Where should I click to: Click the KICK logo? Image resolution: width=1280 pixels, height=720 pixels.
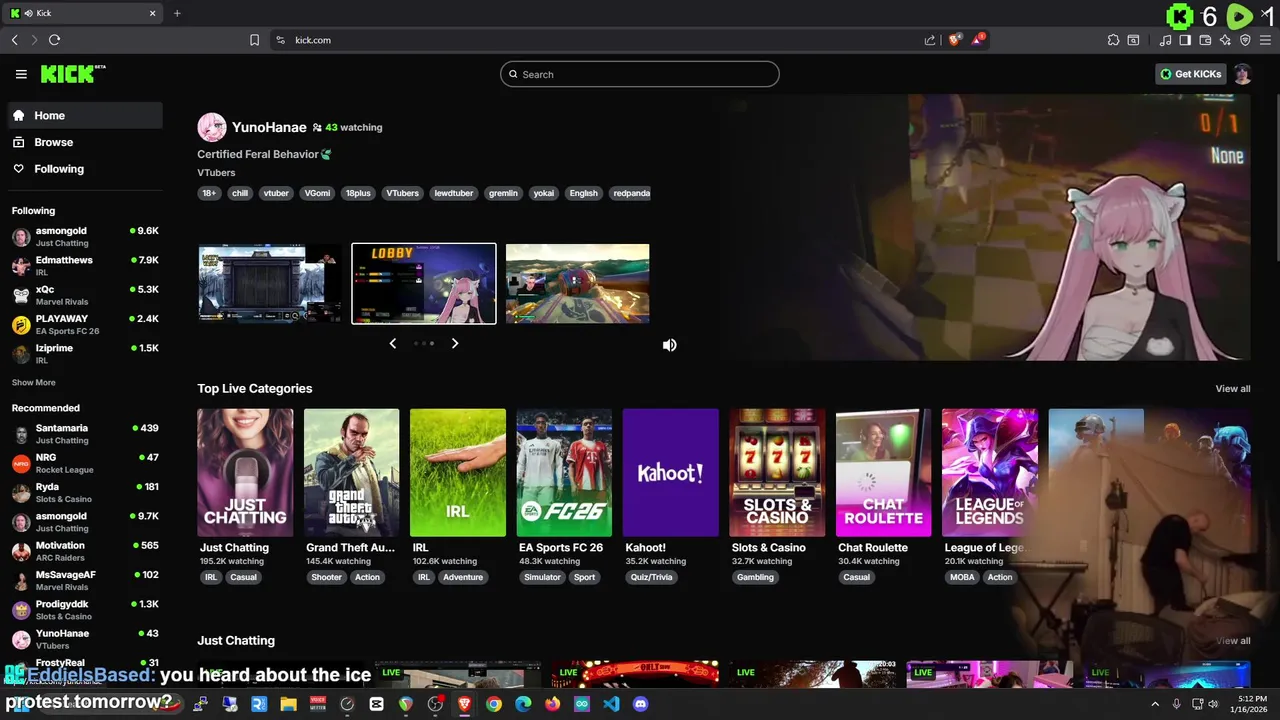72,74
